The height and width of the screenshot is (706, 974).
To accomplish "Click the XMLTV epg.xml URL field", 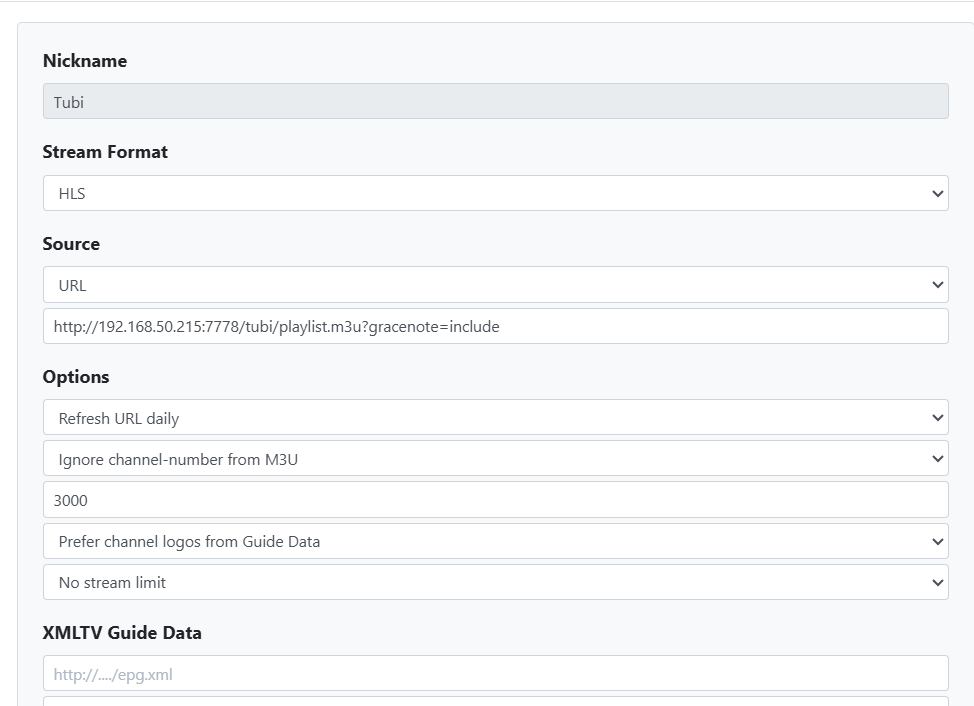I will (x=495, y=674).
